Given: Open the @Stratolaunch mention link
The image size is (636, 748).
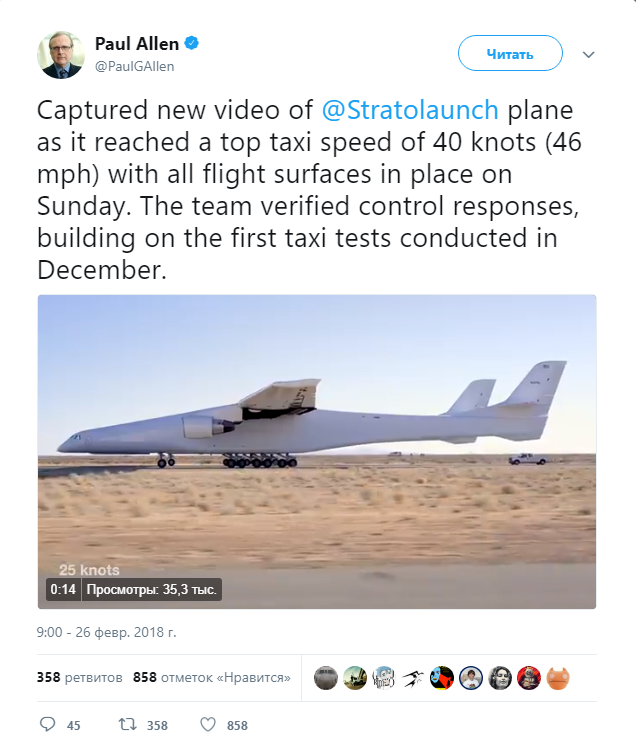Looking at the screenshot, I should (389, 109).
